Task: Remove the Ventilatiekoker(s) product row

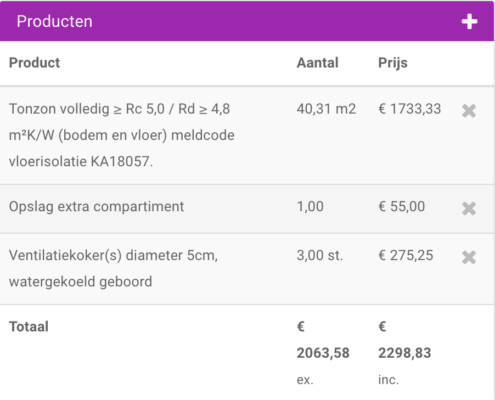Action: pos(469,257)
